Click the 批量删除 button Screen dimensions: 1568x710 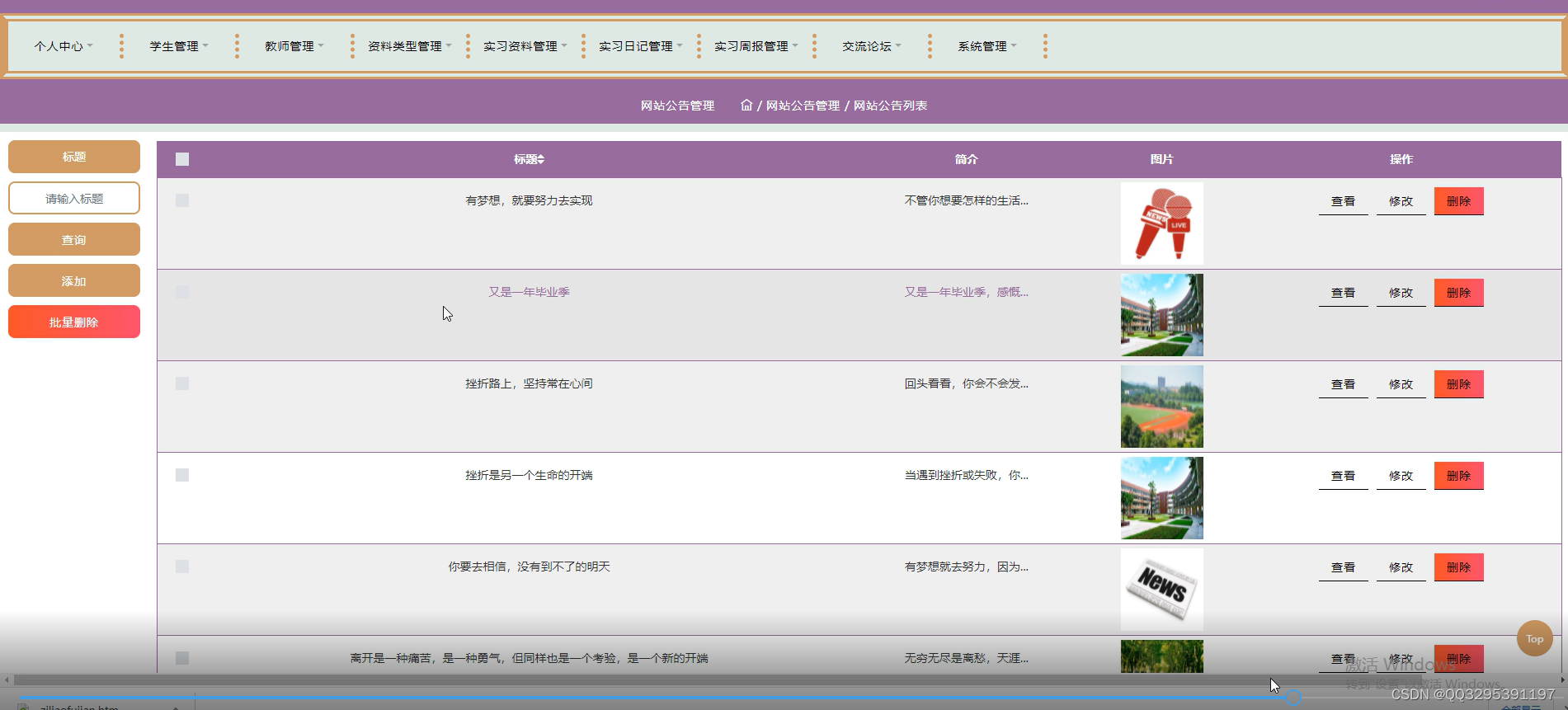tap(74, 322)
